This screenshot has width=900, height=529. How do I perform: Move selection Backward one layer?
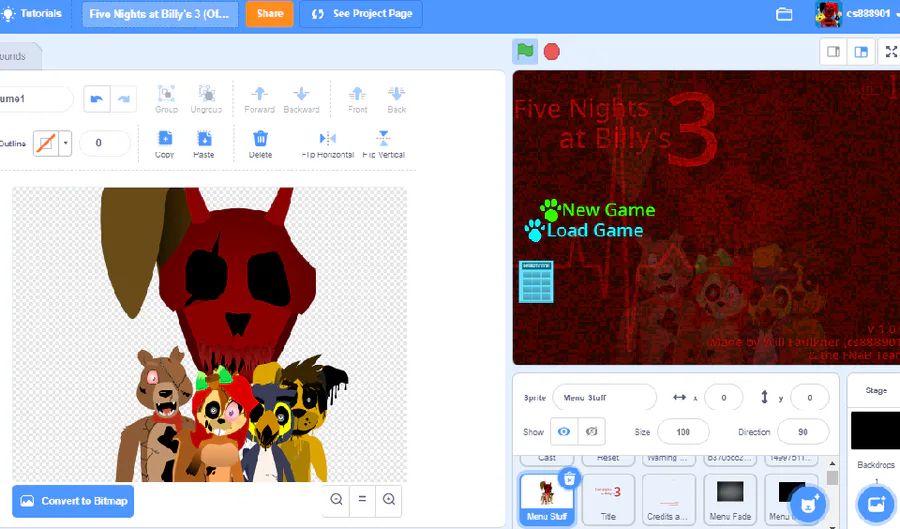(x=301, y=99)
